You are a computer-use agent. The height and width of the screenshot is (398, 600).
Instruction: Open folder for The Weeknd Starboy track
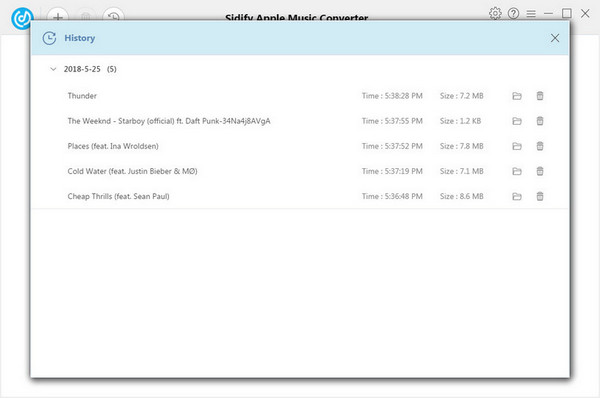[517, 121]
